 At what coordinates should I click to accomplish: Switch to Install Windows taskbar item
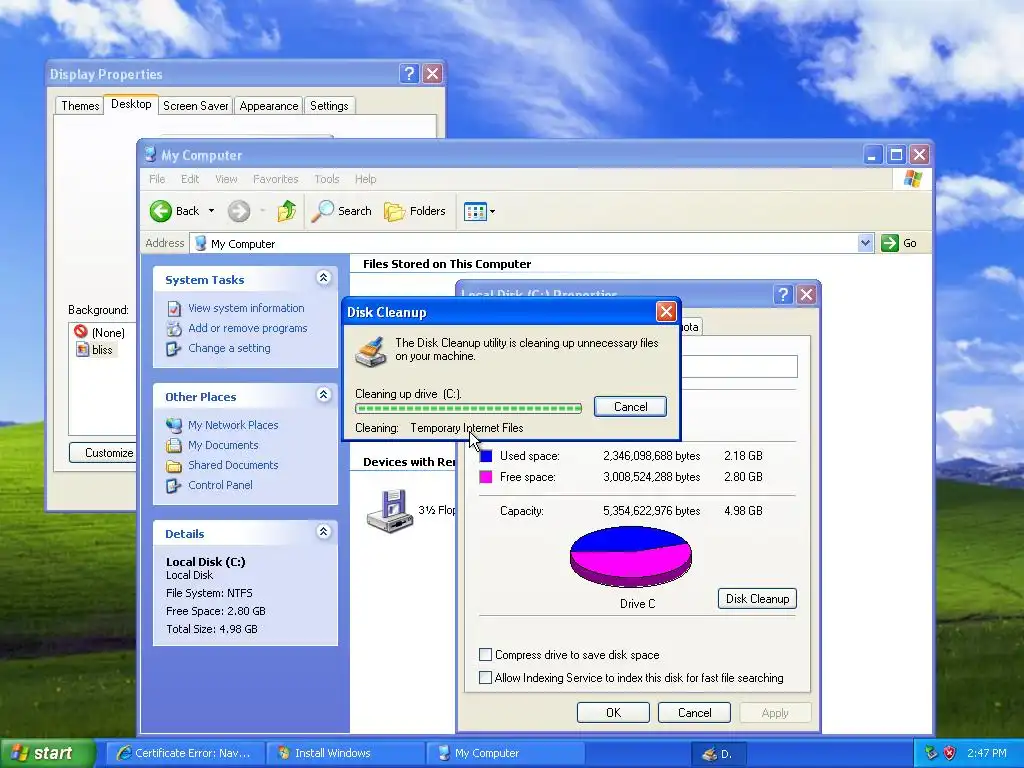click(x=346, y=753)
